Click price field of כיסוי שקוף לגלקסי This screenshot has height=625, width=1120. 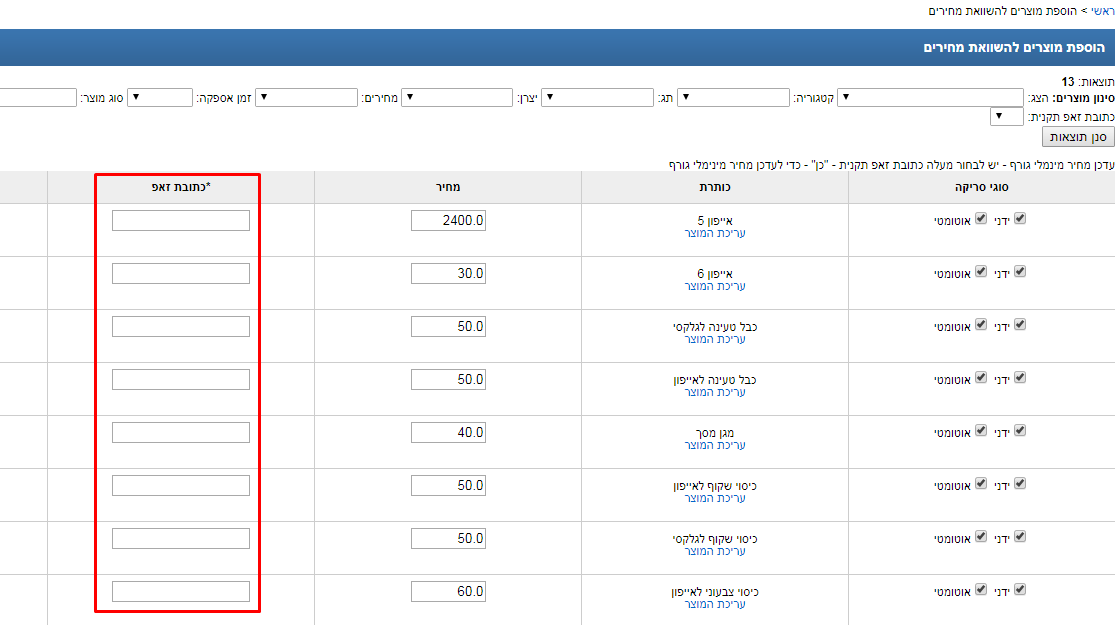point(449,539)
